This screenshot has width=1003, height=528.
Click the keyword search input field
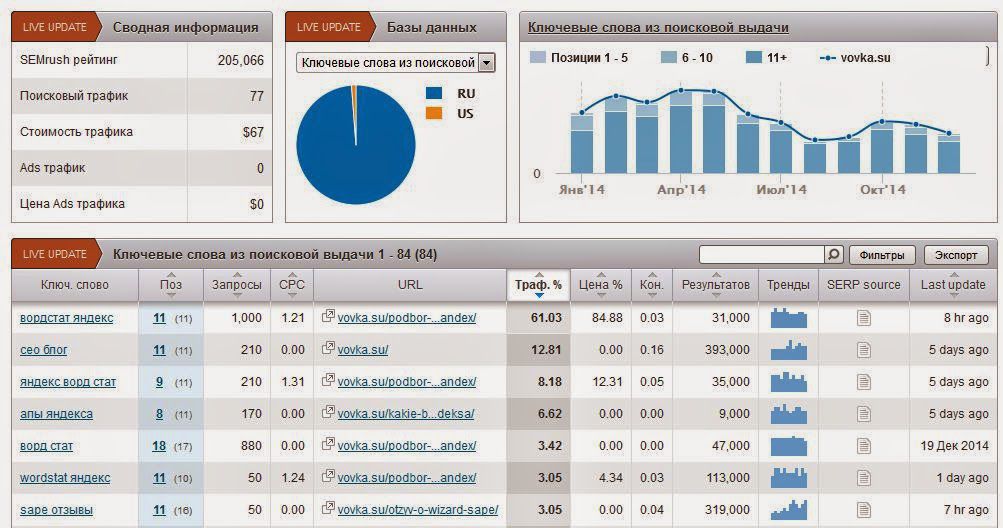[x=762, y=254]
